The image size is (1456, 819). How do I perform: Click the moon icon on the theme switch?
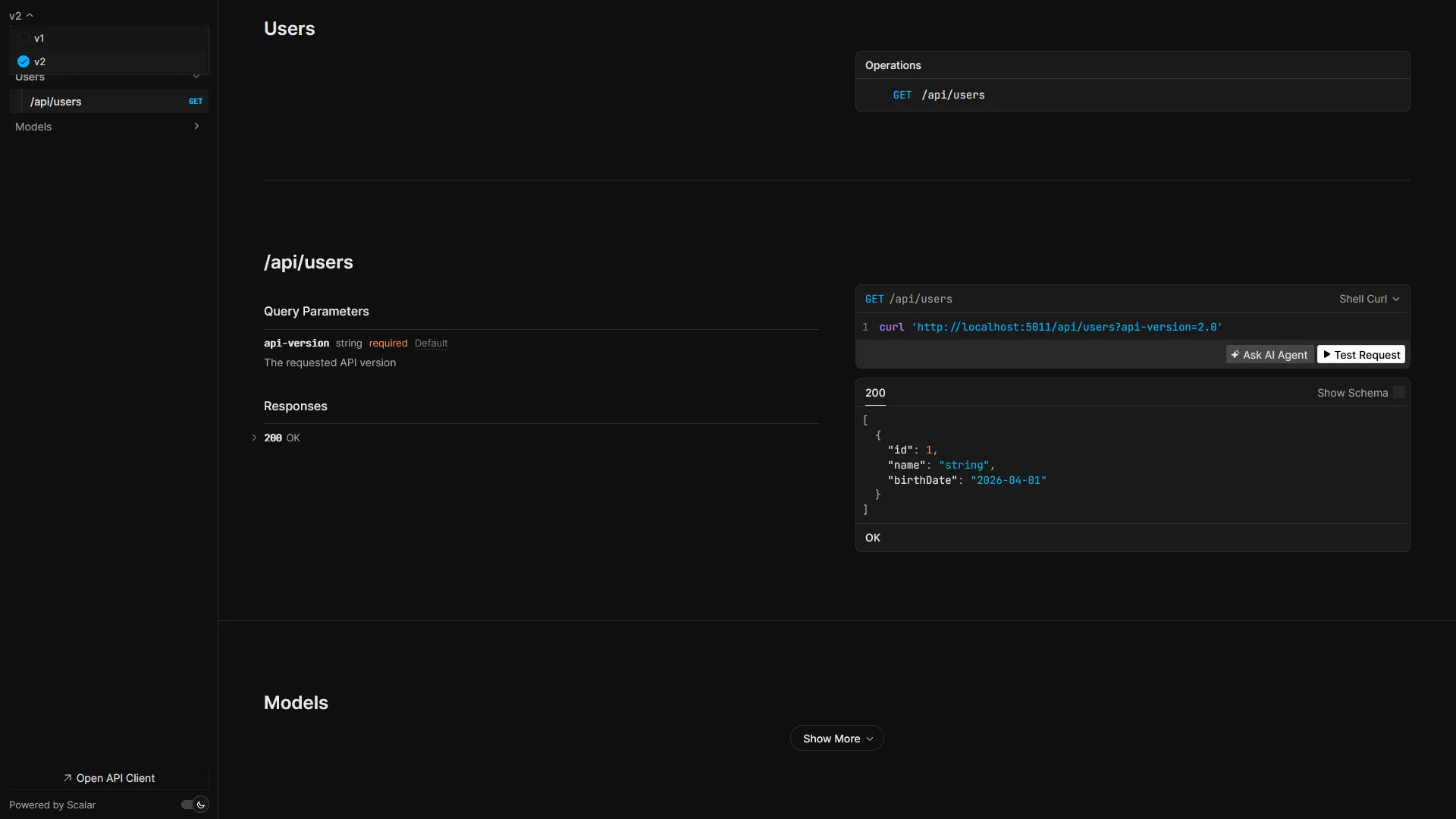tap(200, 805)
